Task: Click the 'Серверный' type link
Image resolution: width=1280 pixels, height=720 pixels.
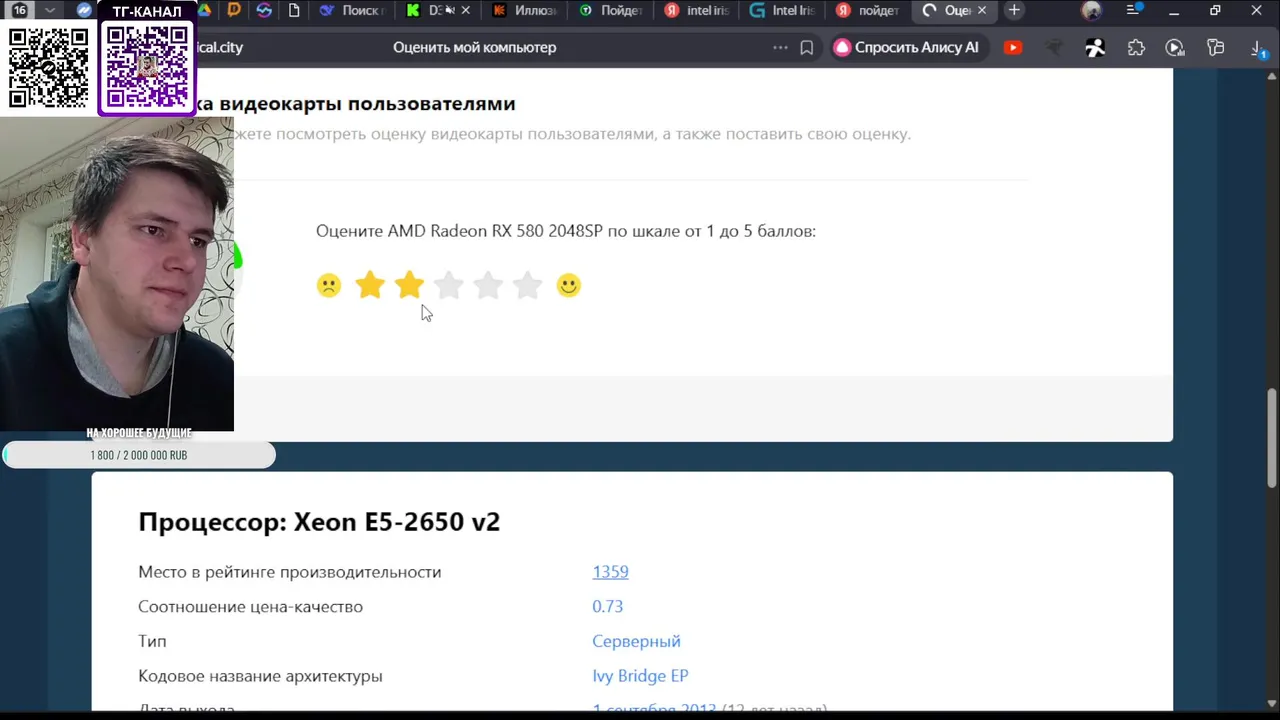Action: pyautogui.click(x=636, y=641)
